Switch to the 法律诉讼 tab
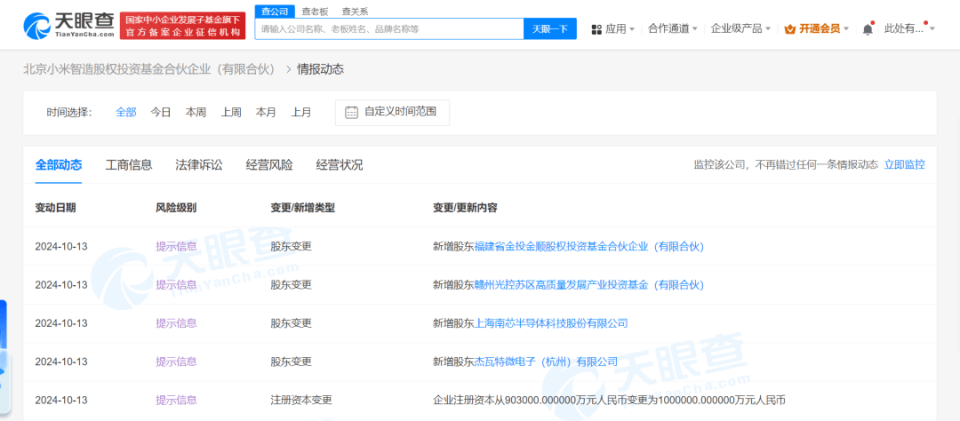Image resolution: width=960 pixels, height=421 pixels. point(199,165)
